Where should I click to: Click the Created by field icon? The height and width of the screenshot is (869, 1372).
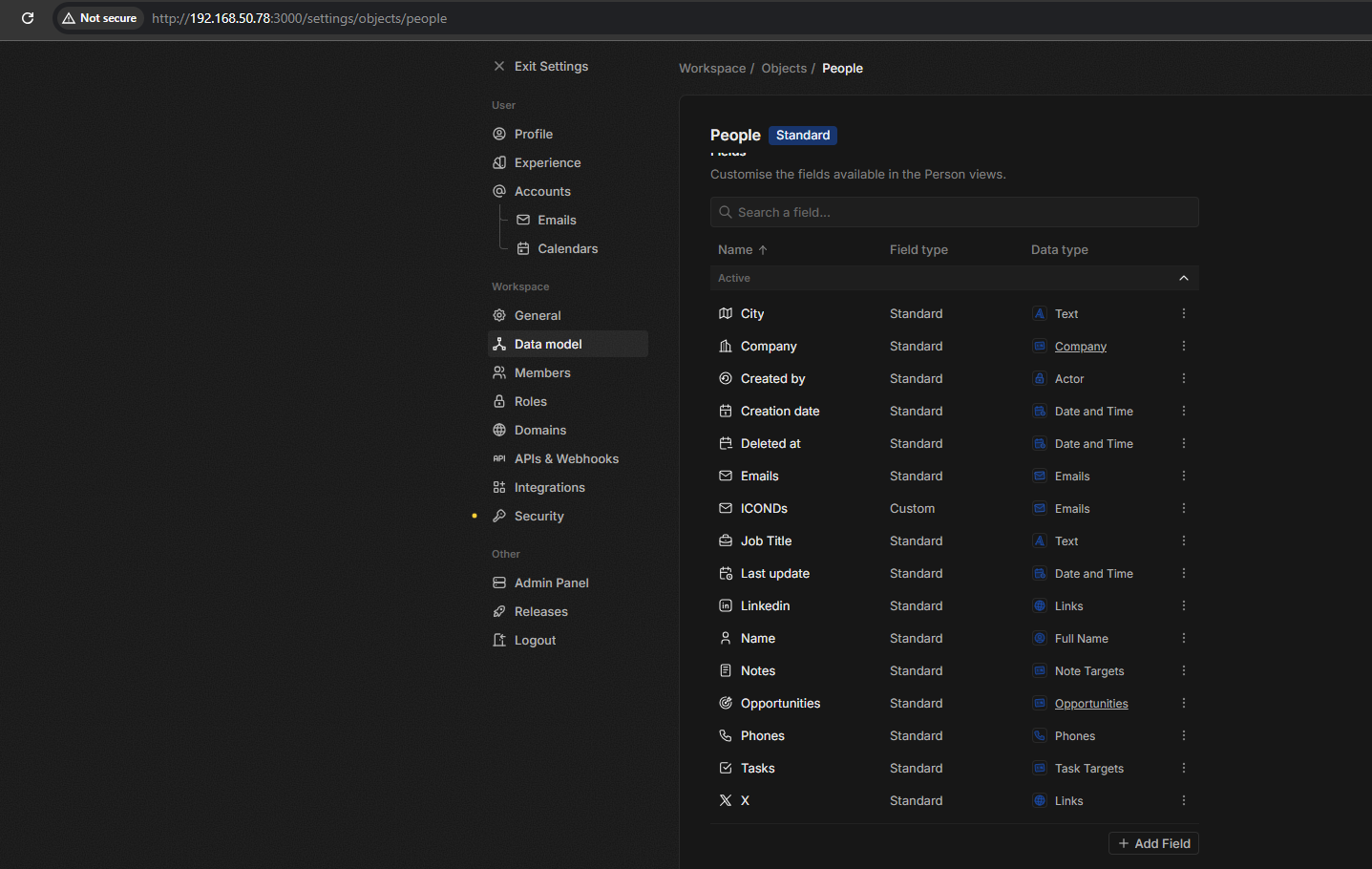tap(726, 378)
